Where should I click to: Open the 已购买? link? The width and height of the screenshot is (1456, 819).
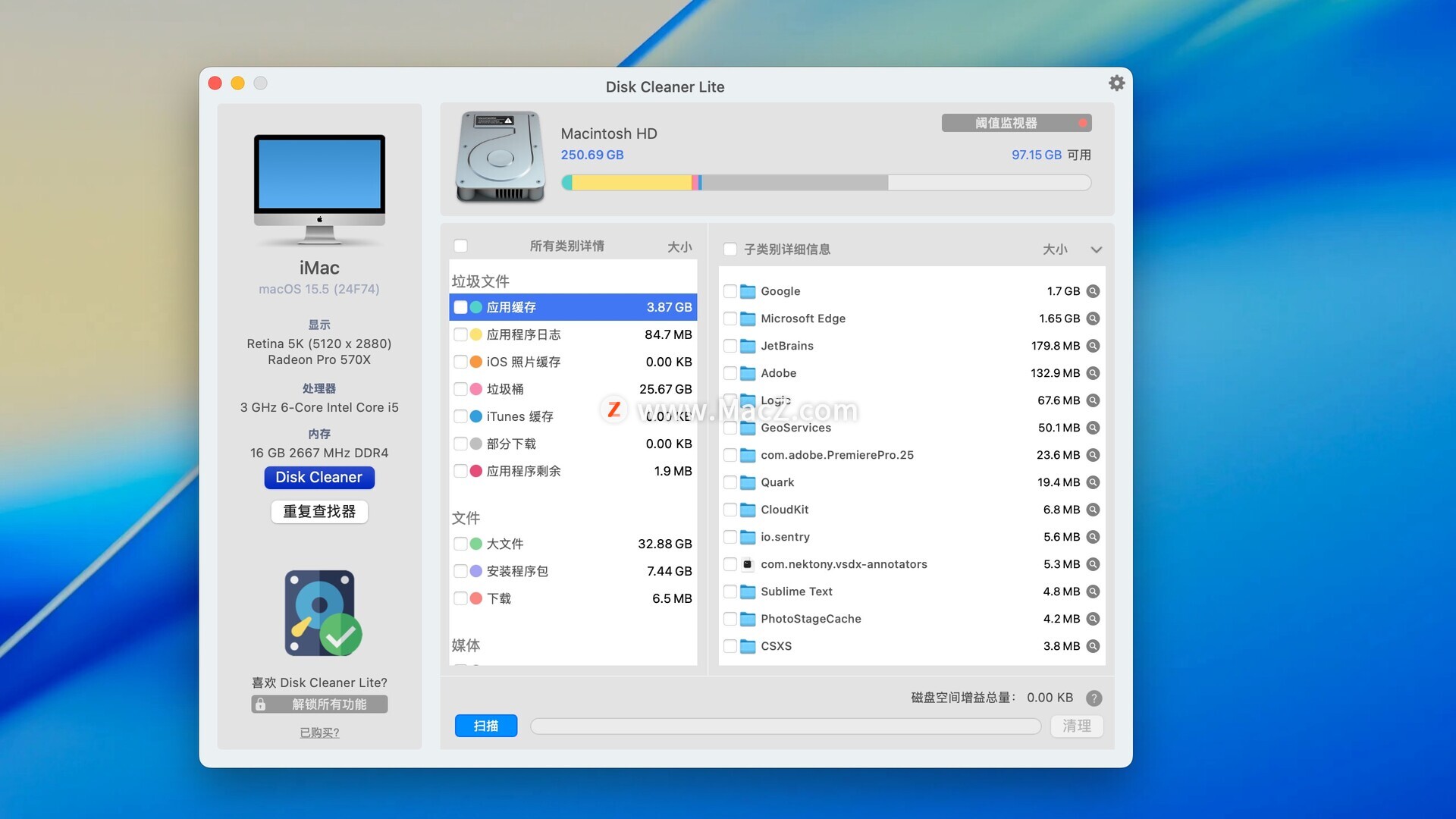(x=319, y=733)
